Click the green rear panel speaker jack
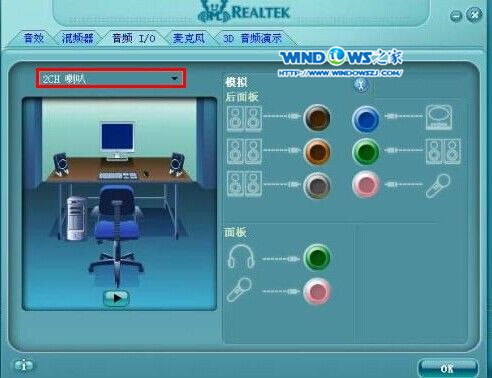Image resolution: width=492 pixels, height=378 pixels. pyautogui.click(x=366, y=152)
